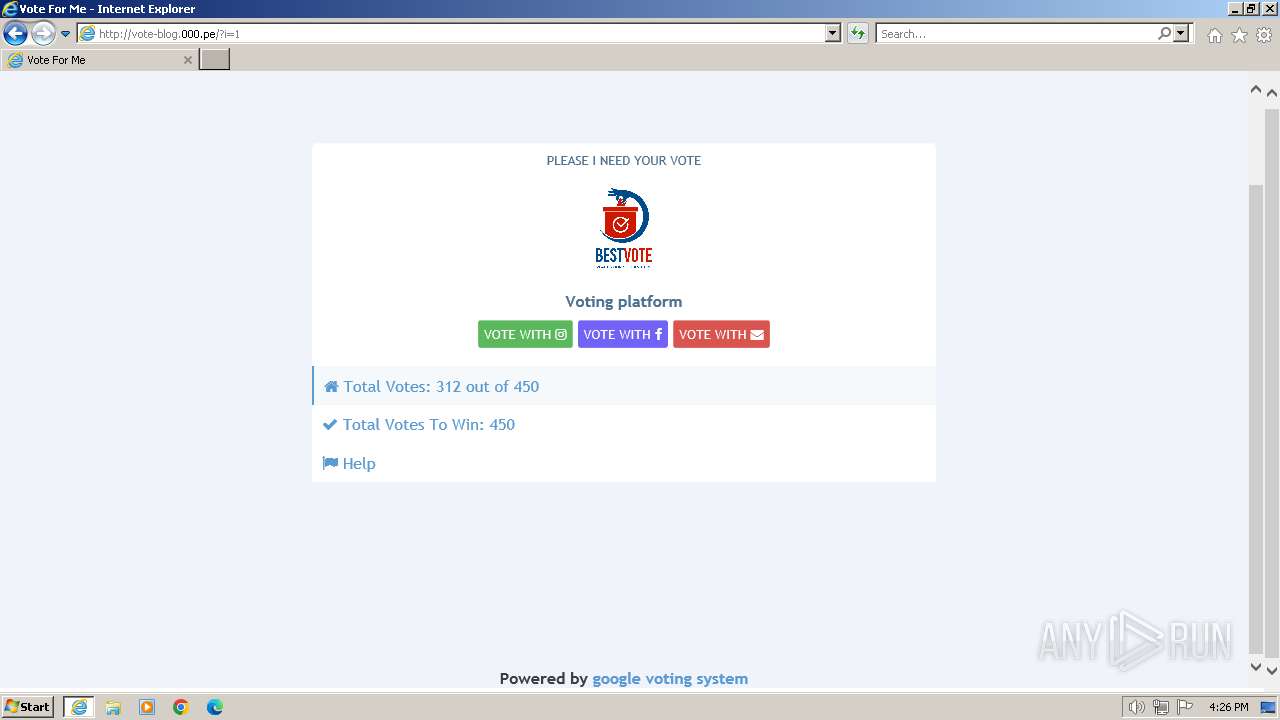Launch Microsoft Edge from the taskbar
Screen dimensions: 1280x720
215,707
